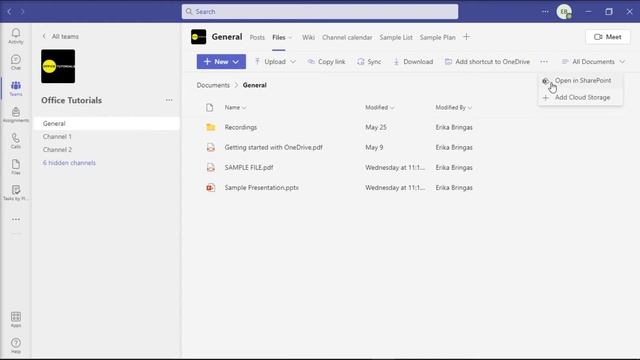Screen dimensions: 640x360
Task: Show 6 hidden channels
Action: pyautogui.click(x=69, y=163)
